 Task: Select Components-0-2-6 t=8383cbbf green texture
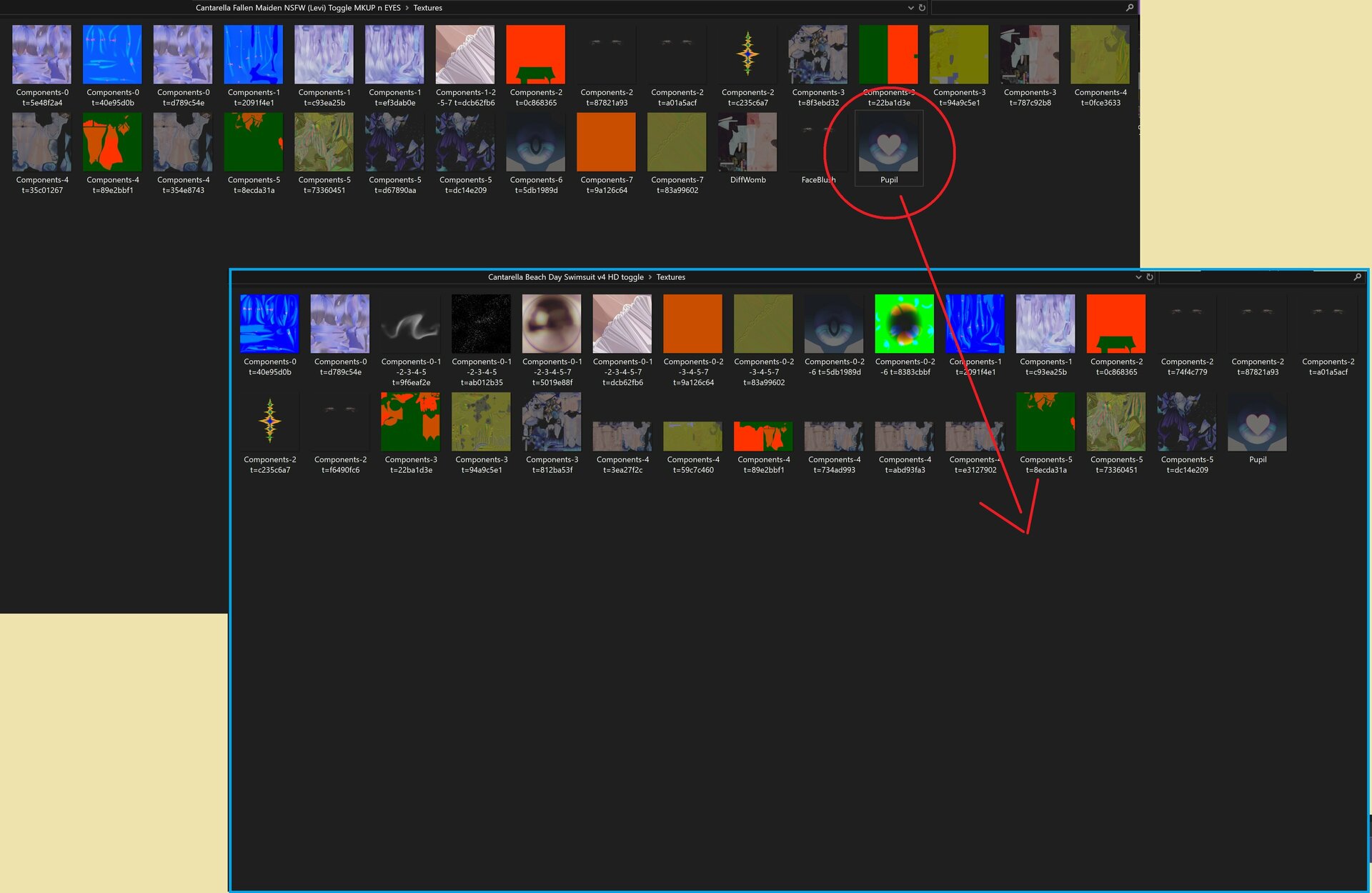pos(905,335)
